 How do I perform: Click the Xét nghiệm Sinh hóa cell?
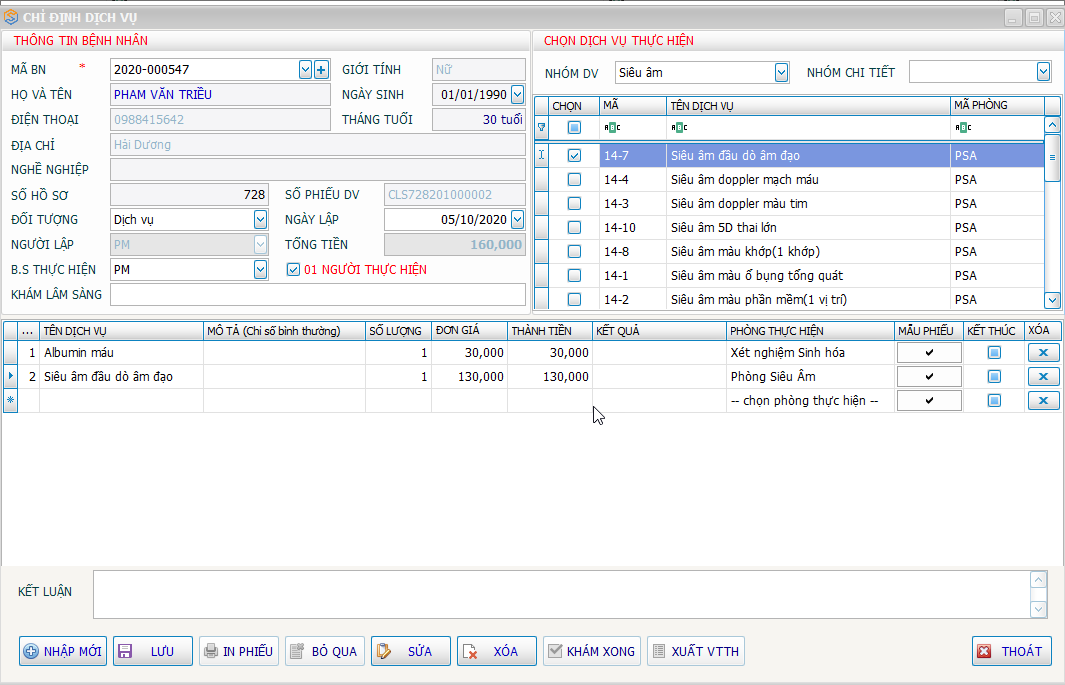pos(810,352)
